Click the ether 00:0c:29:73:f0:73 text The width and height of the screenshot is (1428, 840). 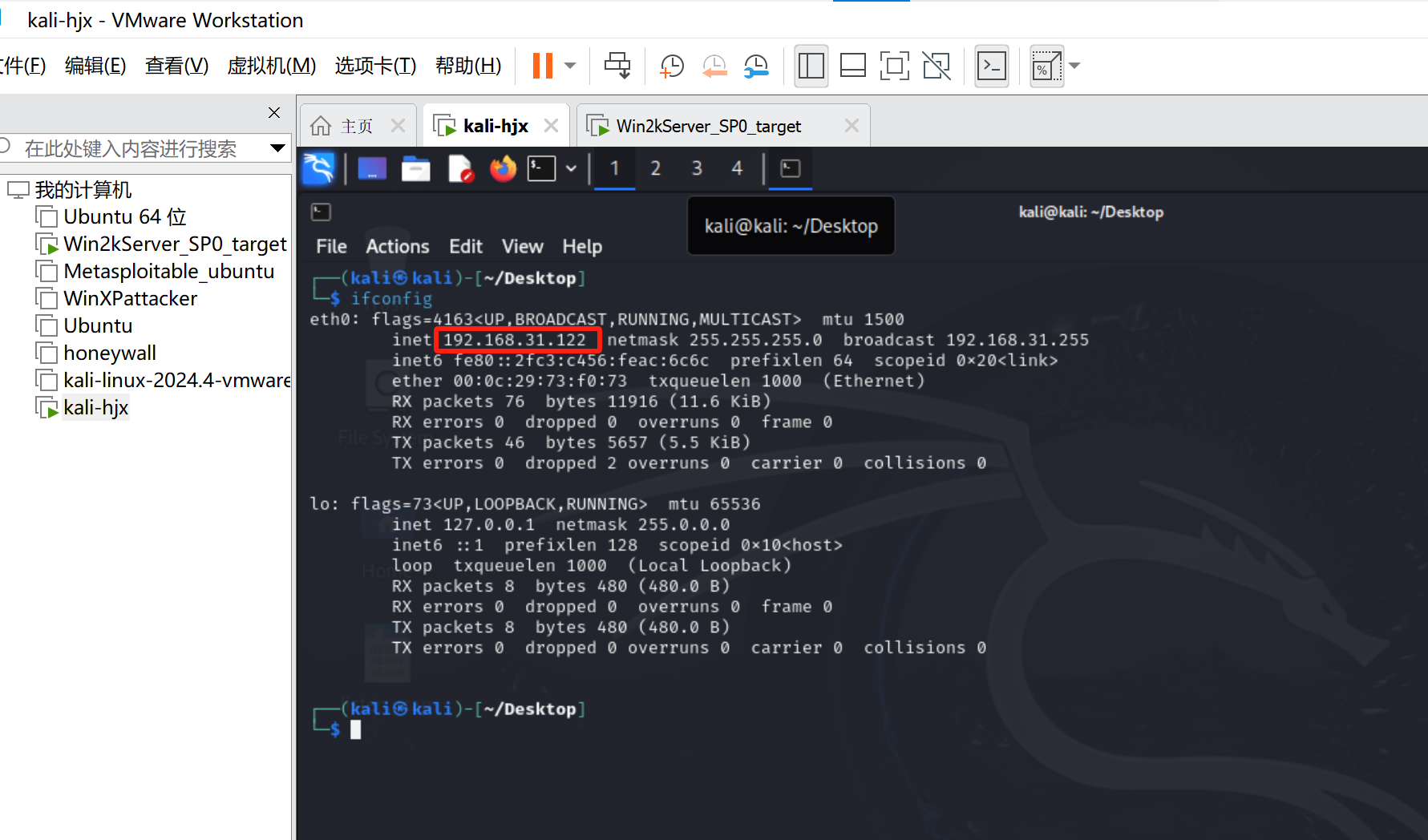(x=509, y=381)
